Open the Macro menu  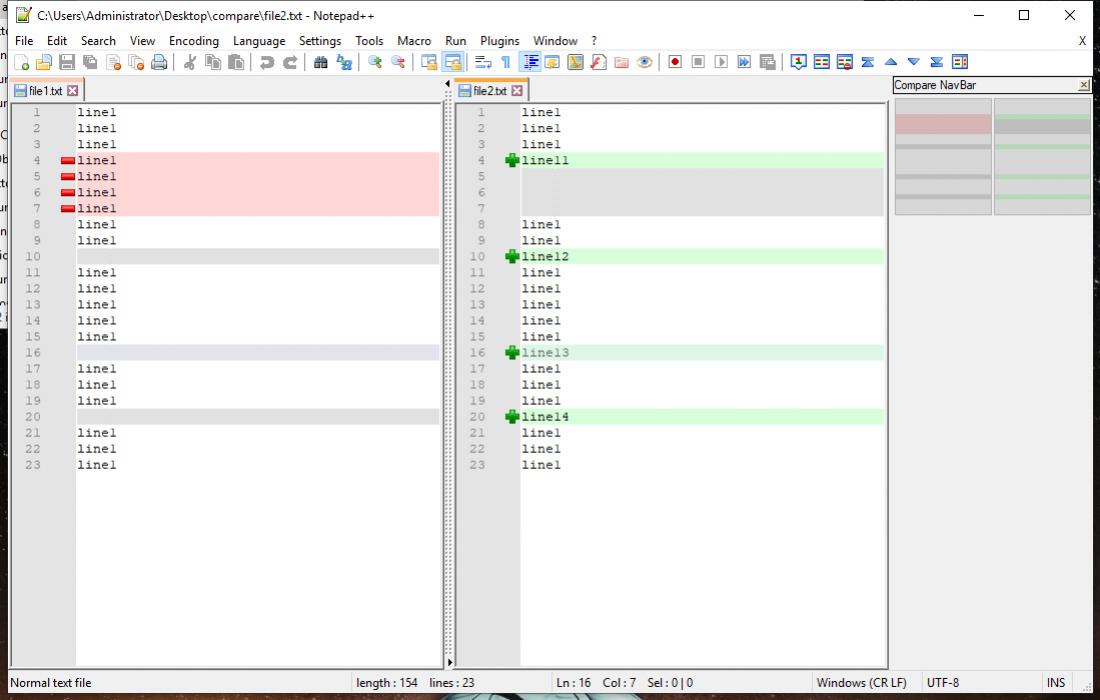point(414,41)
